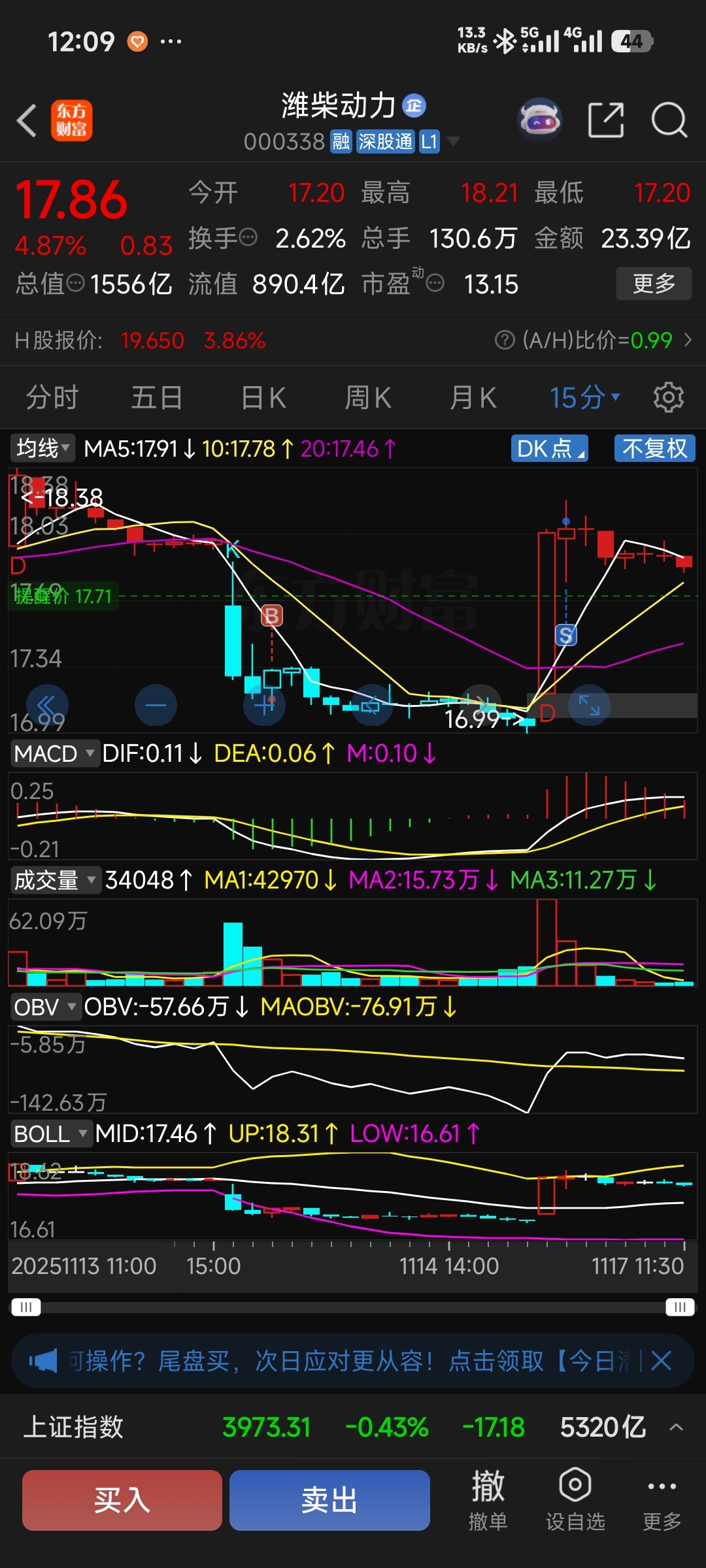This screenshot has width=706, height=1568.
Task: Open the 均线 indicator dropdown
Action: click(x=43, y=448)
